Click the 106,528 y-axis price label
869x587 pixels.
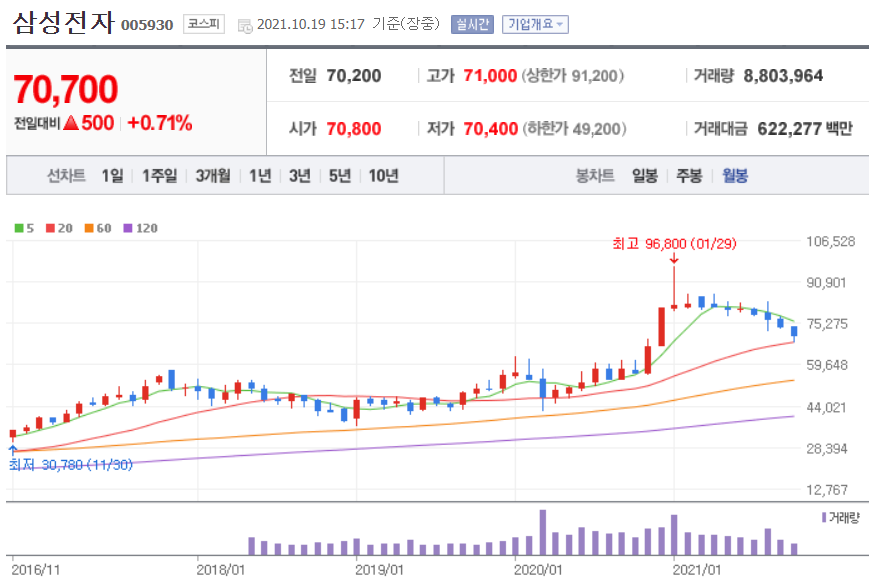pos(831,242)
